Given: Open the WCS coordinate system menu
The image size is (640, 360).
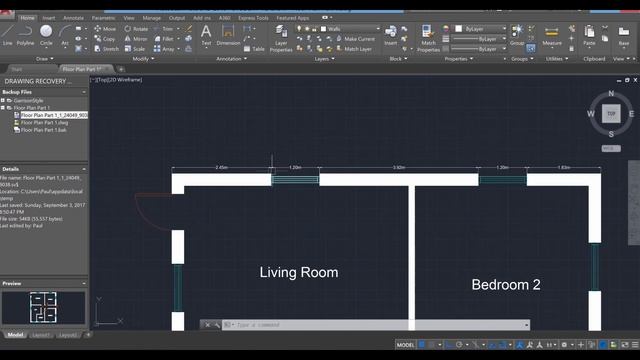Looking at the screenshot, I should (611, 149).
